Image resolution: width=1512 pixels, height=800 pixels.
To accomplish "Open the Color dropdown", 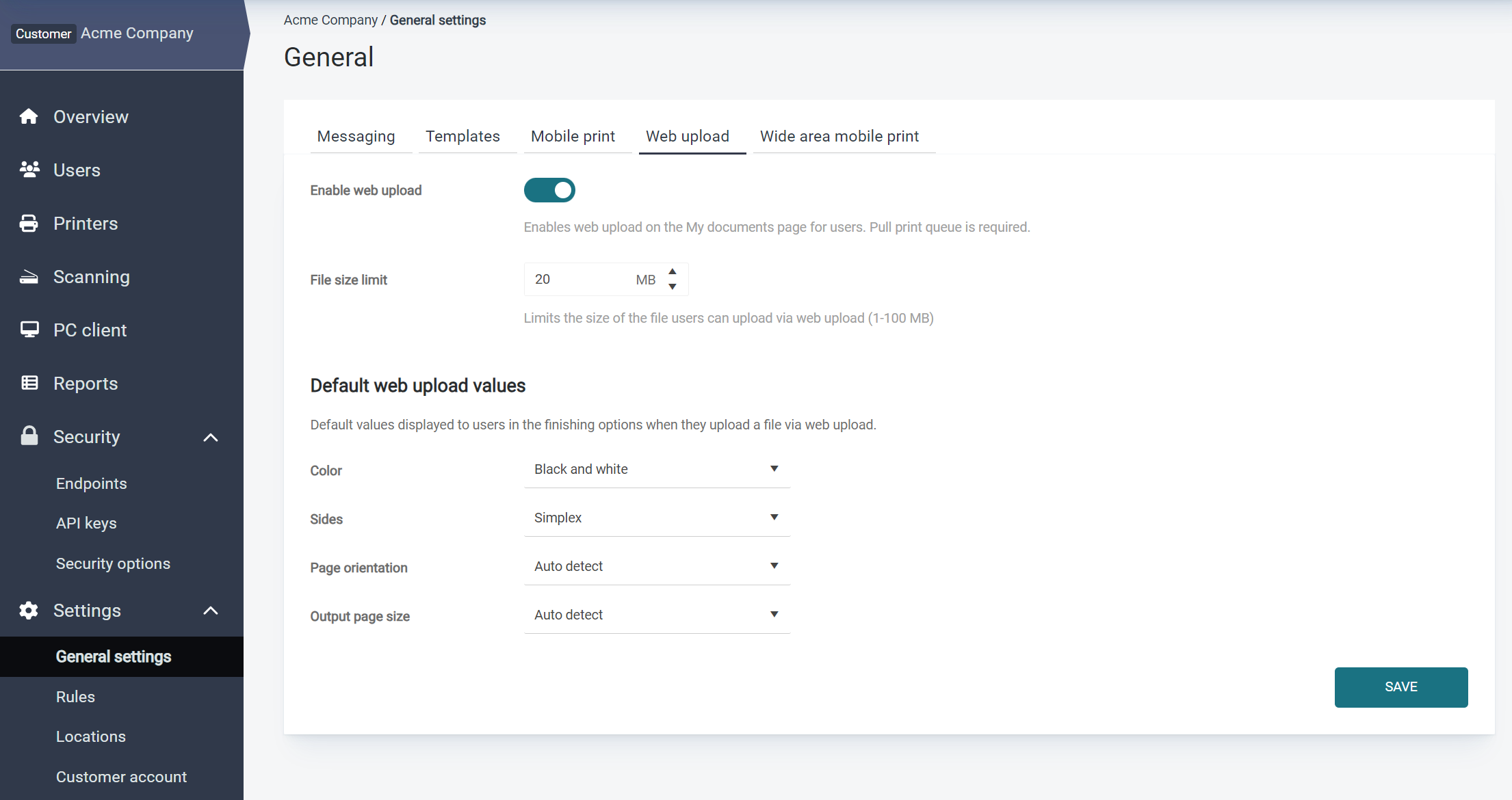I will (657, 469).
